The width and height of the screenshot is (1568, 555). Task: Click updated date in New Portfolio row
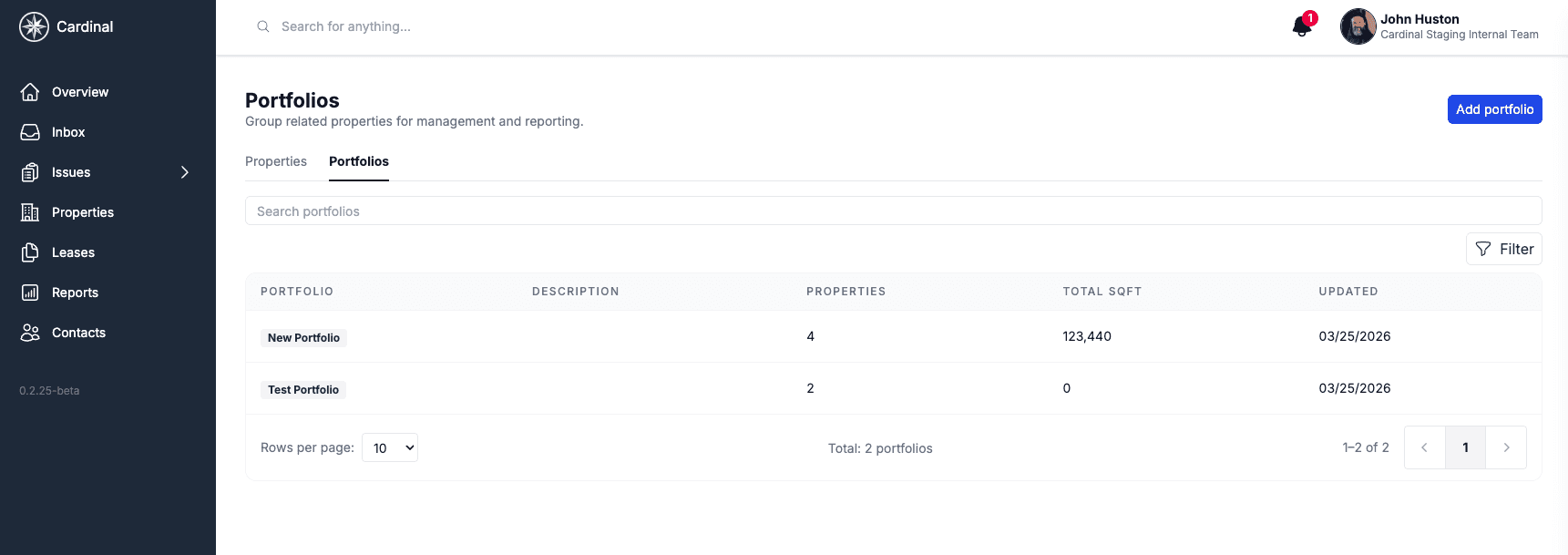click(1355, 336)
